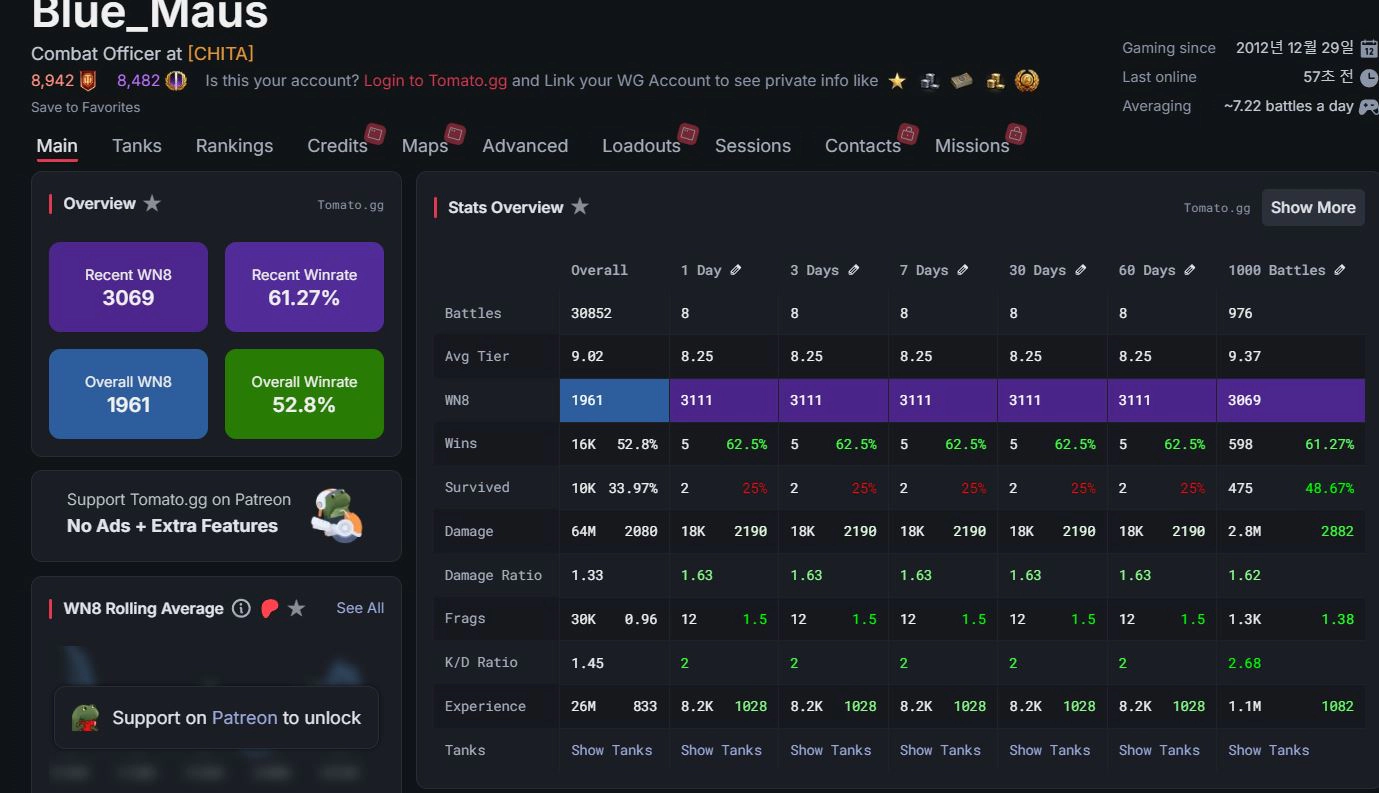Click the star icon beside WN8 Rolling Average
This screenshot has height=793, width=1379.
(x=296, y=608)
